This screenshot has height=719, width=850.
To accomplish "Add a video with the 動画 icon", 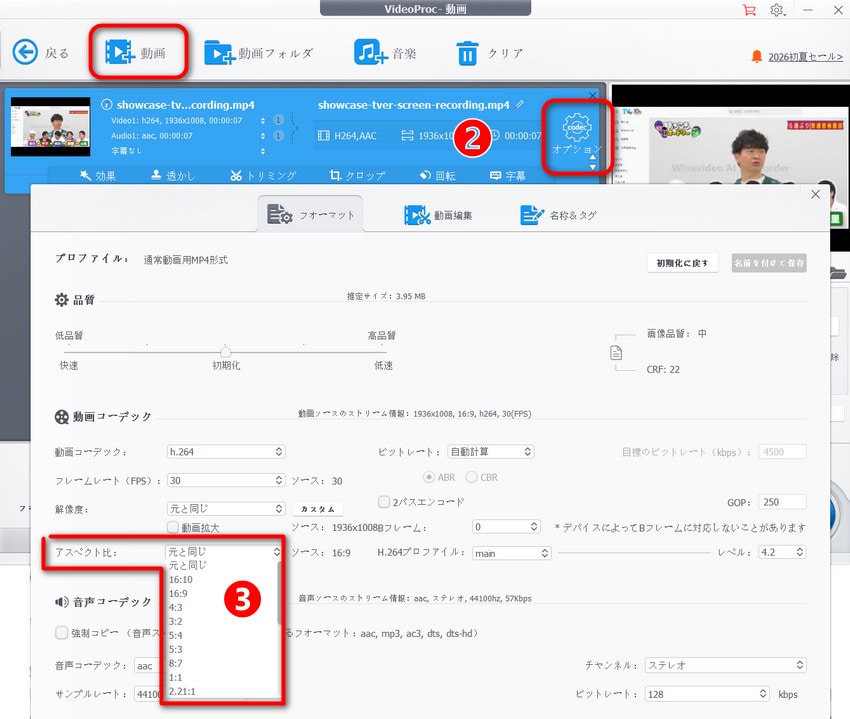I will [119, 52].
